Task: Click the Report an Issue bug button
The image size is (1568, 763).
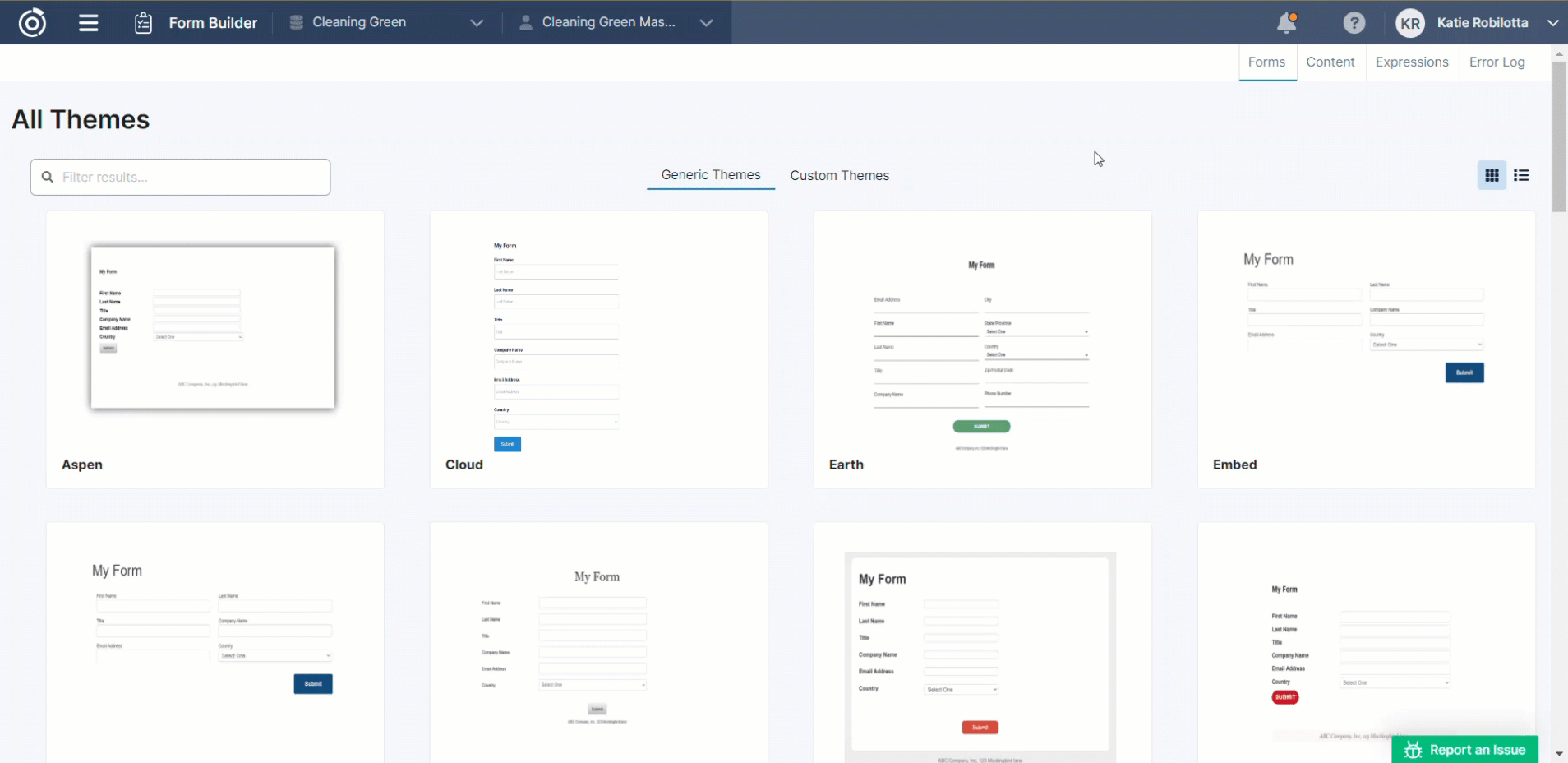Action: pyautogui.click(x=1464, y=749)
